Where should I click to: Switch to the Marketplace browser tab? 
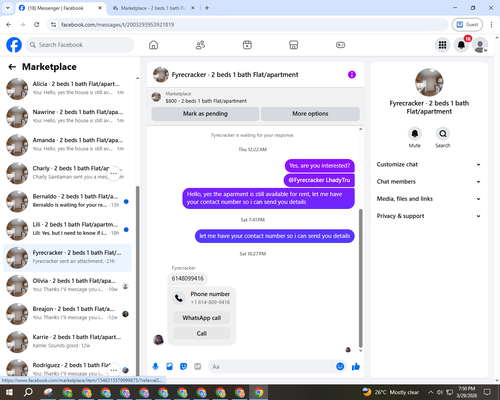pyautogui.click(x=154, y=8)
